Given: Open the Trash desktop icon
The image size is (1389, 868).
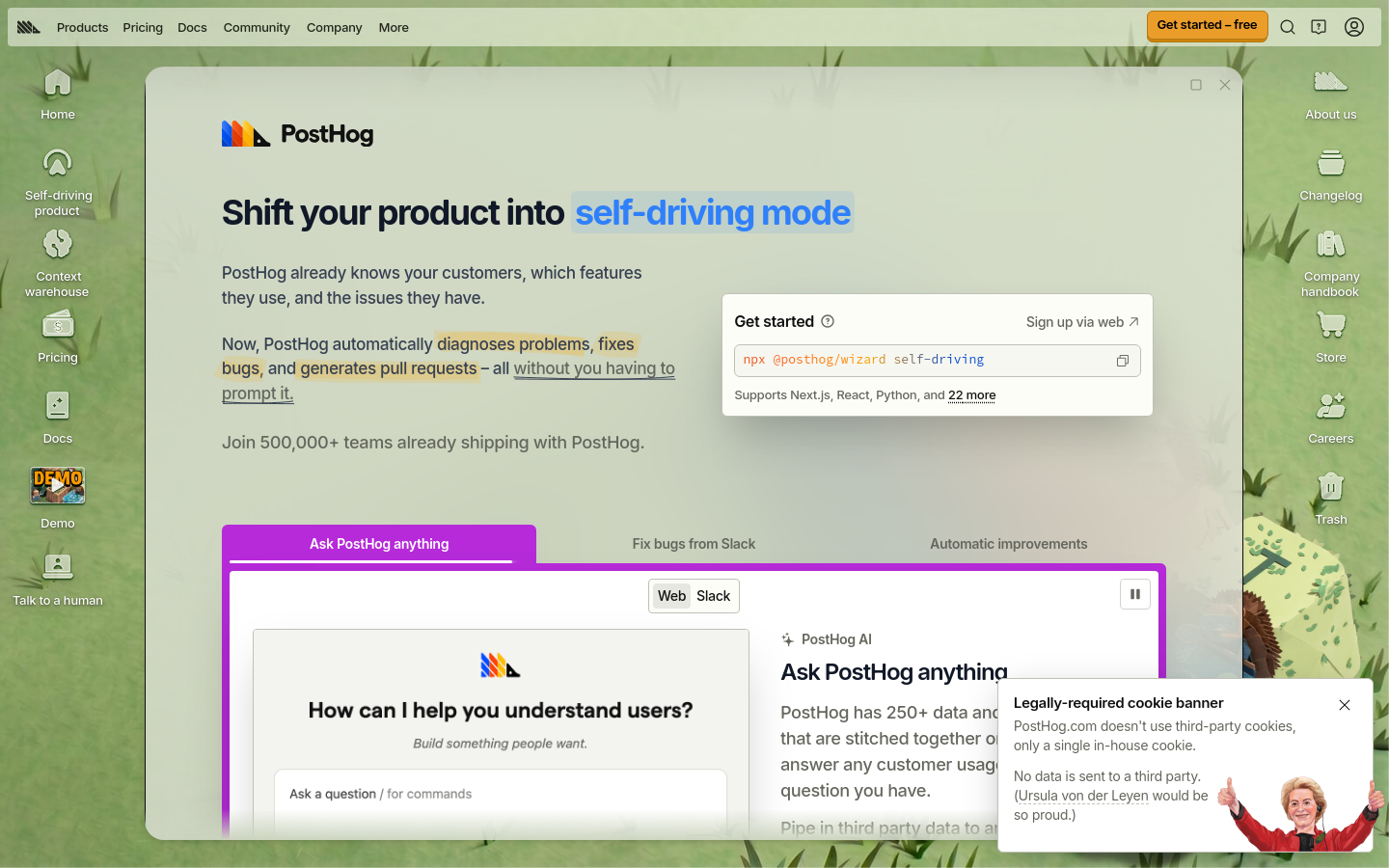Looking at the screenshot, I should pyautogui.click(x=1331, y=499).
